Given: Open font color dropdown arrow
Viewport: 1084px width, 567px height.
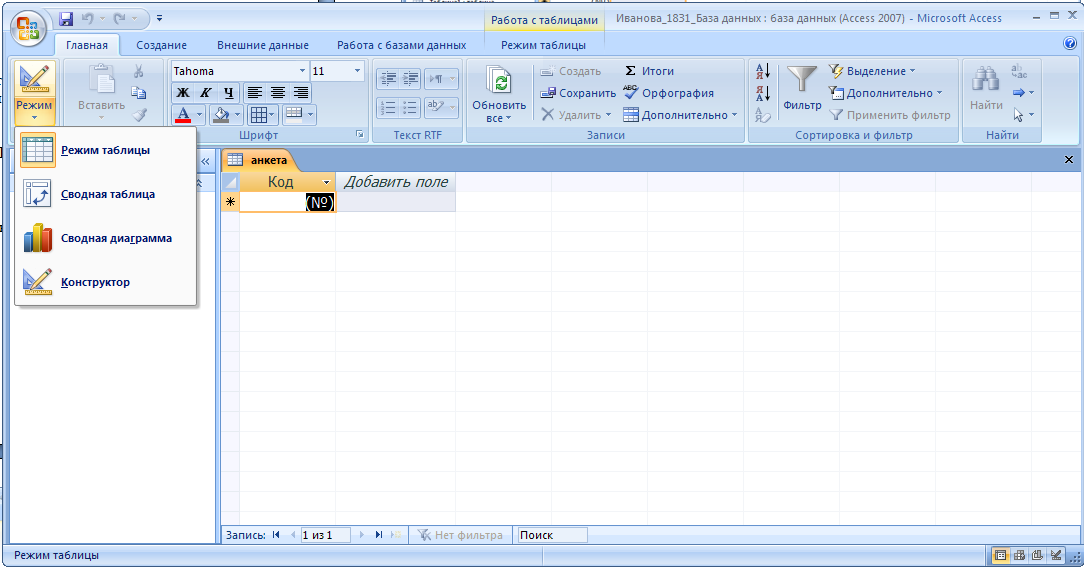Looking at the screenshot, I should (x=200, y=115).
